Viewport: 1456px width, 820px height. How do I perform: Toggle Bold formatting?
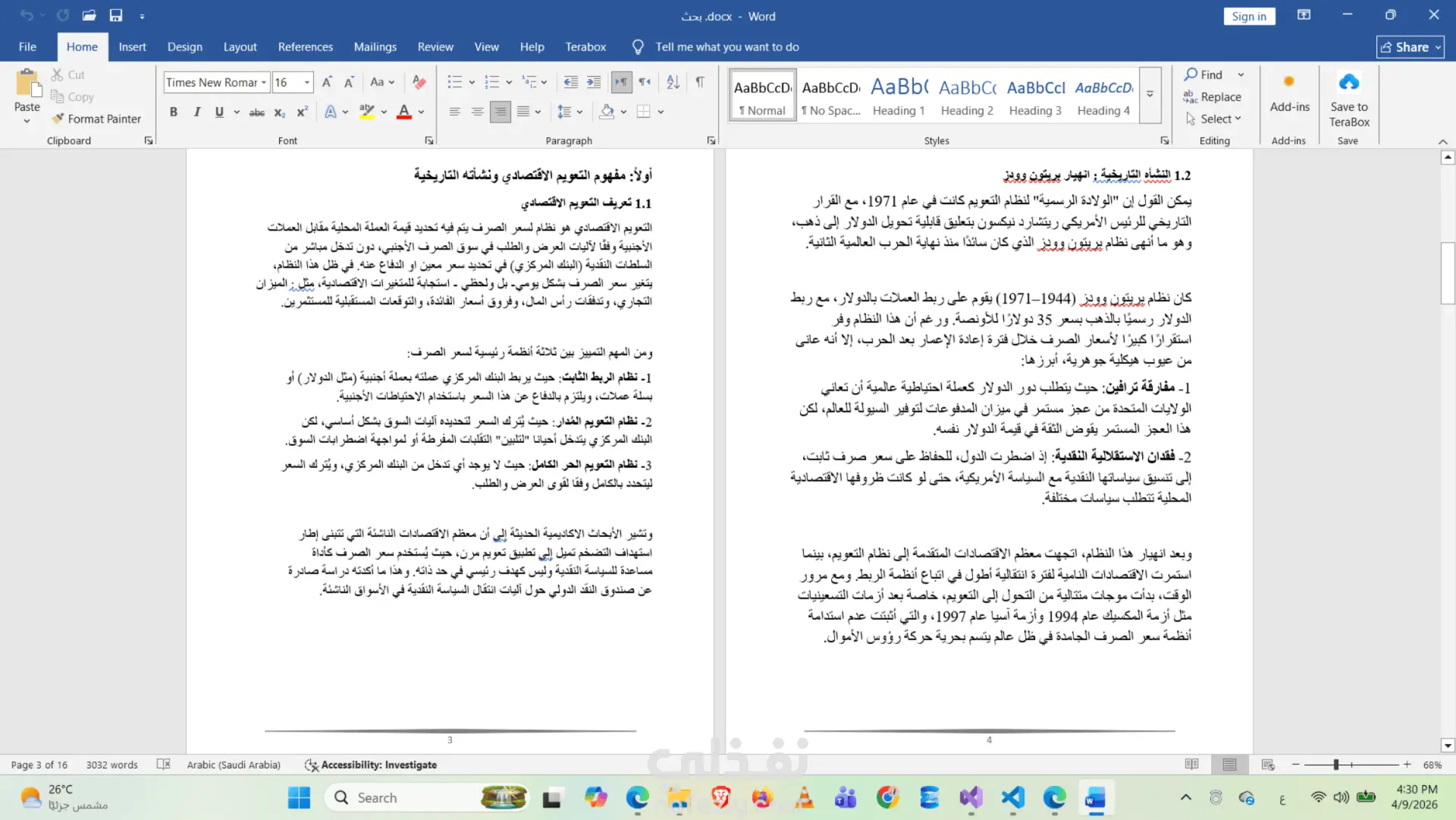(174, 112)
